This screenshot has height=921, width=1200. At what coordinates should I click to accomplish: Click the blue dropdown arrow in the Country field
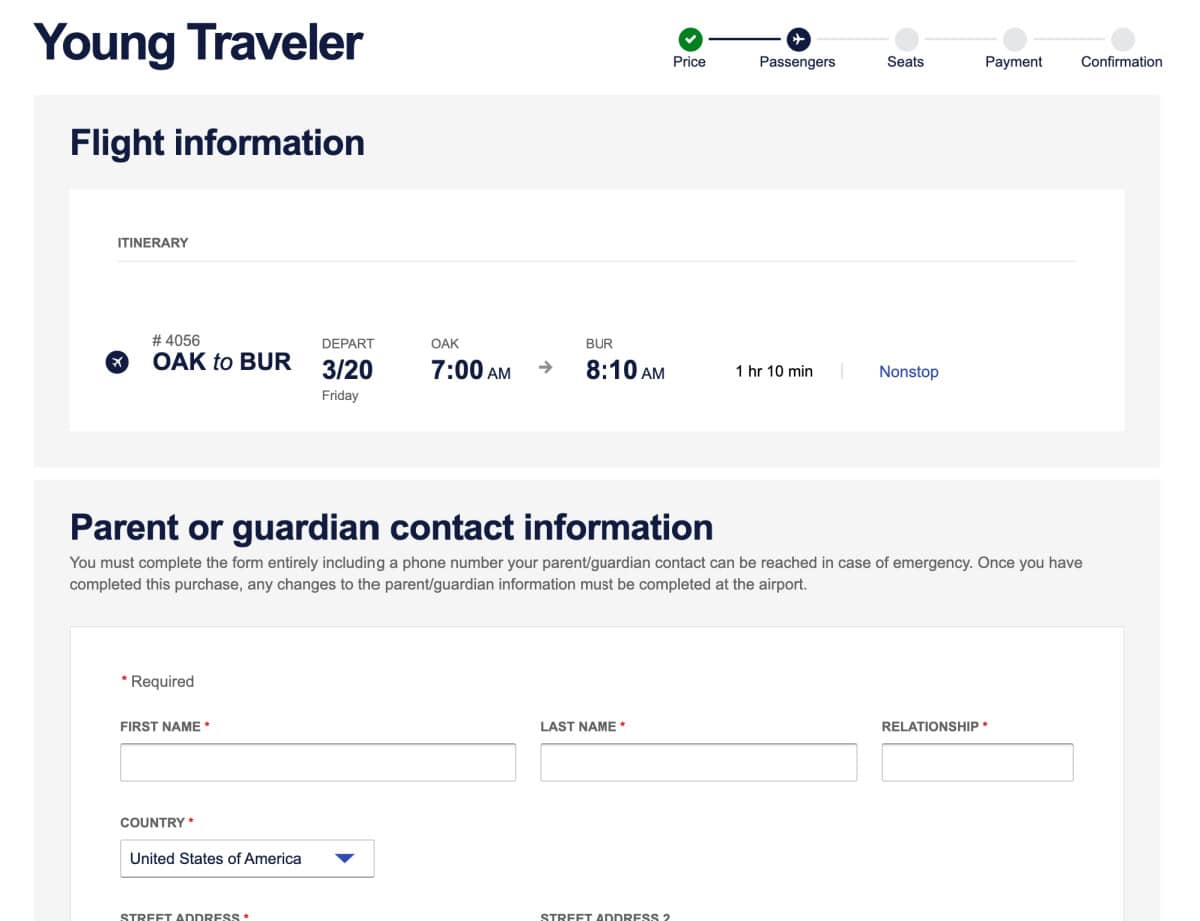point(347,858)
